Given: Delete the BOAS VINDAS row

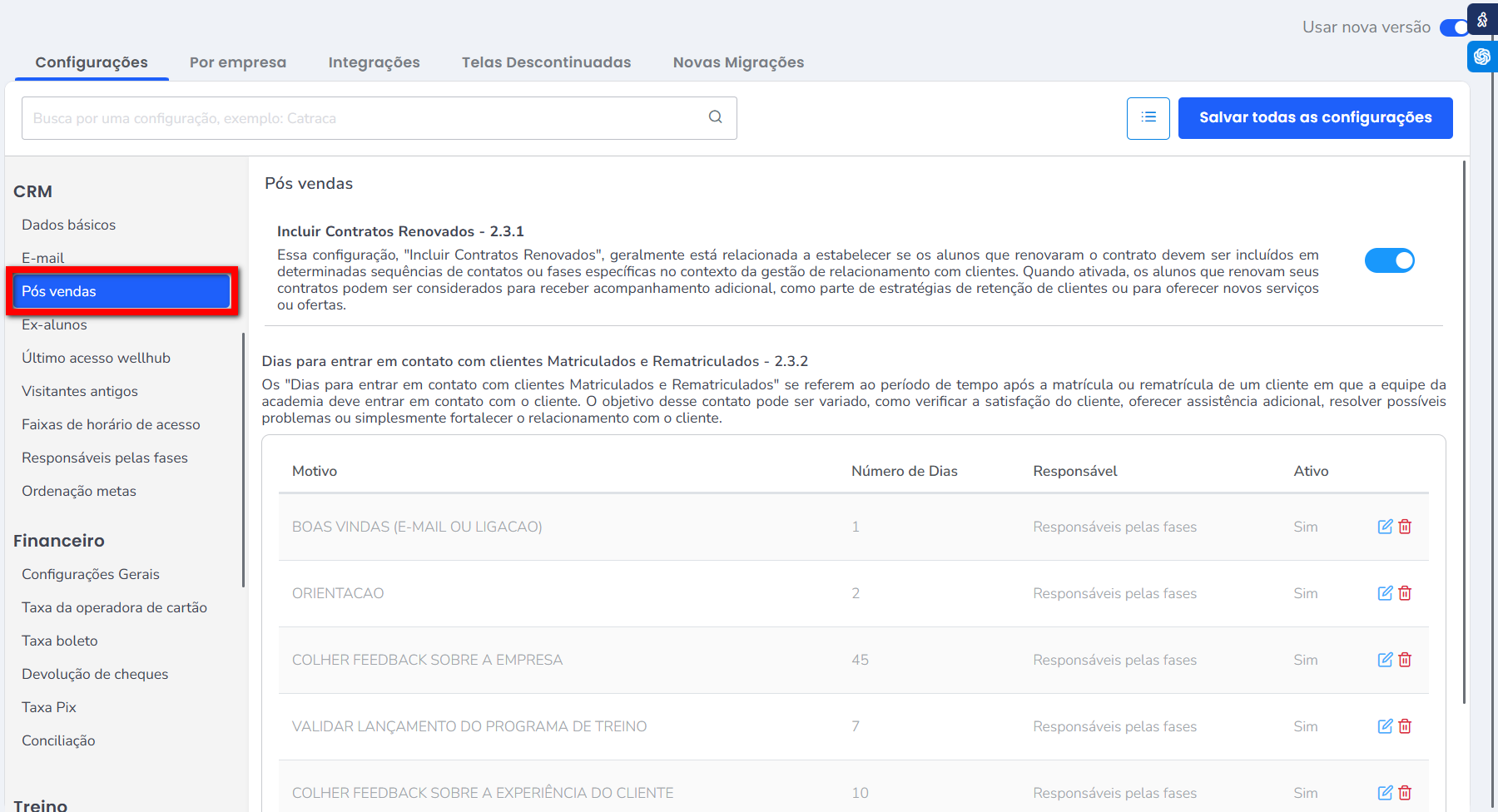Looking at the screenshot, I should (1405, 527).
